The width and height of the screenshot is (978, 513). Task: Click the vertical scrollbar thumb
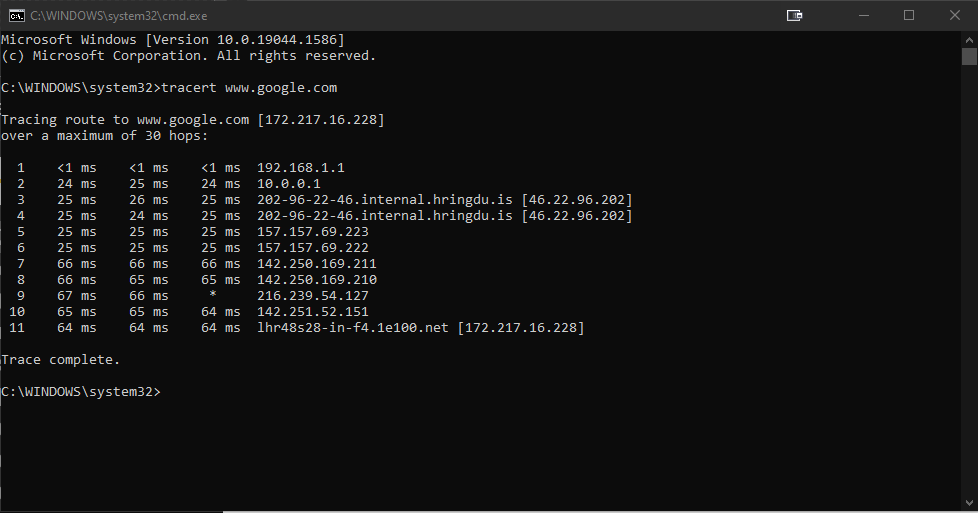point(969,57)
